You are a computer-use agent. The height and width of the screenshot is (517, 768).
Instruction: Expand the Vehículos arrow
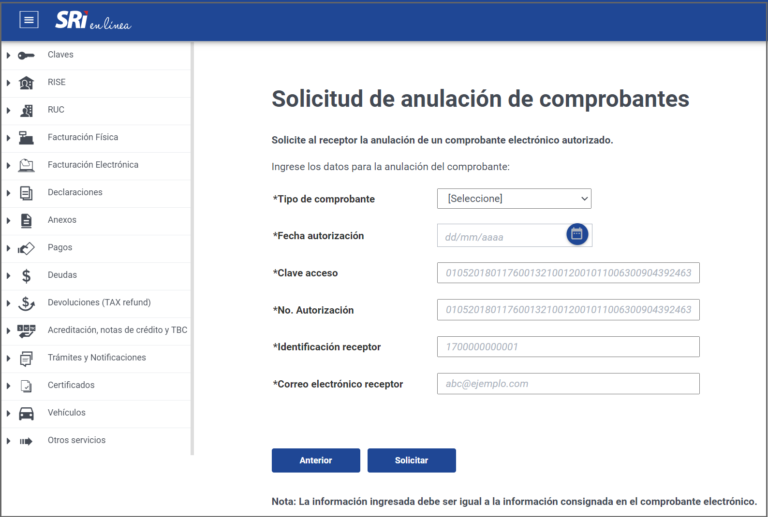tap(8, 414)
